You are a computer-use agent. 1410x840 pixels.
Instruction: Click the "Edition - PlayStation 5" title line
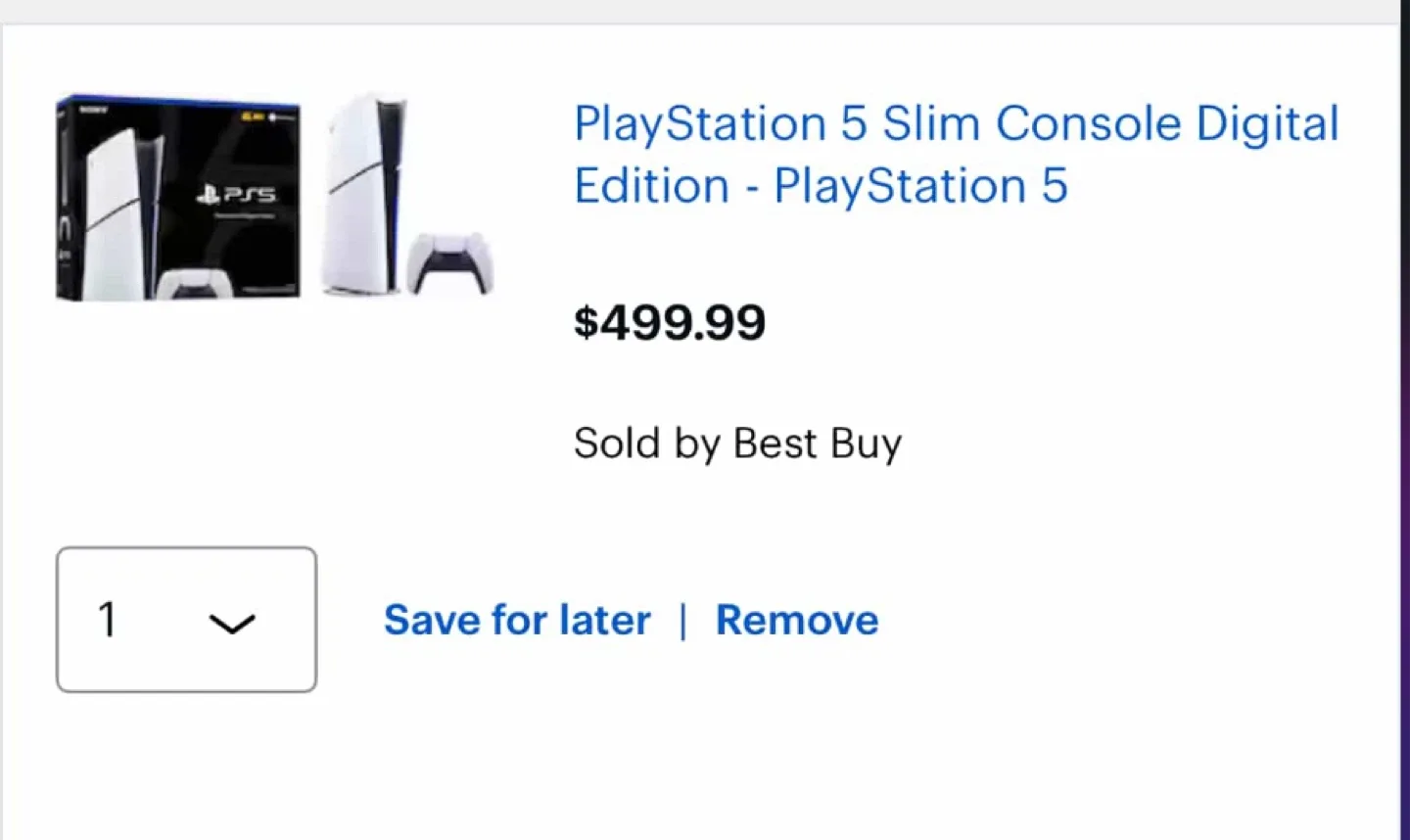[820, 186]
